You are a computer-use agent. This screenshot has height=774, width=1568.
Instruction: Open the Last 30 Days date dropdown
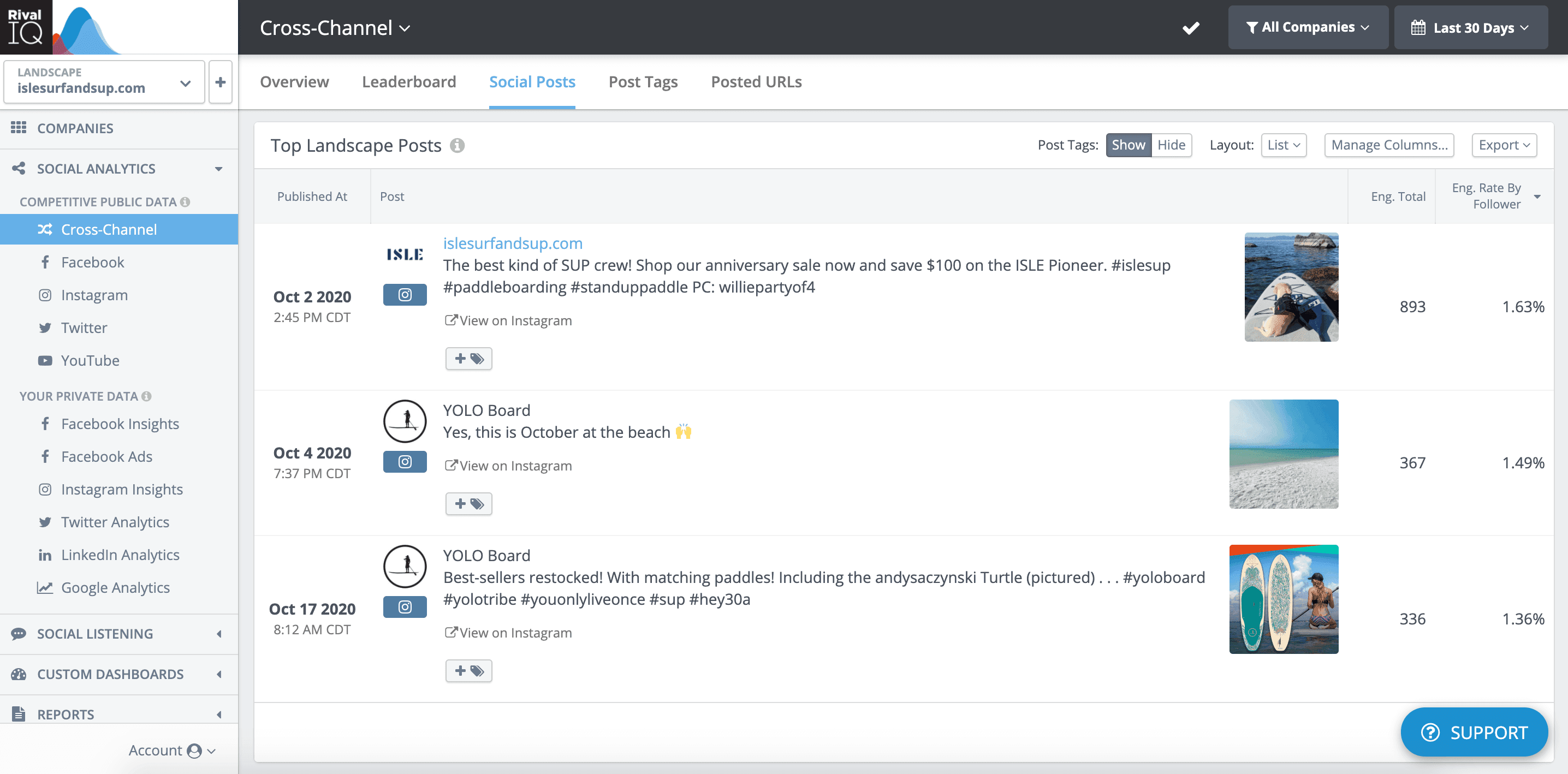pyautogui.click(x=1471, y=27)
